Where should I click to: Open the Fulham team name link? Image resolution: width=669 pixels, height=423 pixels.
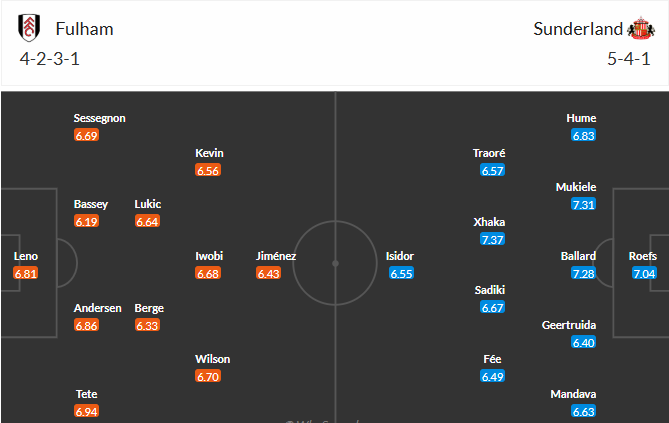(84, 29)
